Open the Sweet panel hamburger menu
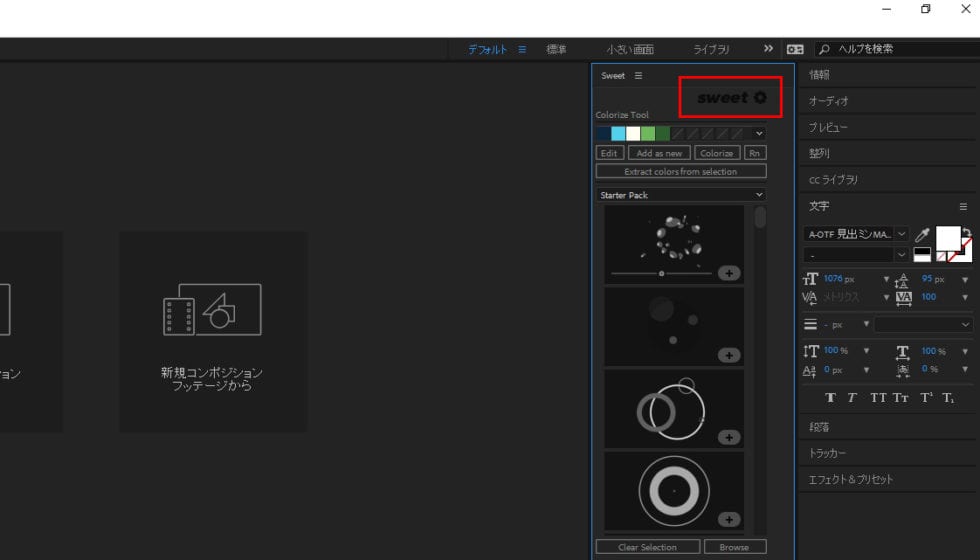Image resolution: width=980 pixels, height=560 pixels. [638, 76]
